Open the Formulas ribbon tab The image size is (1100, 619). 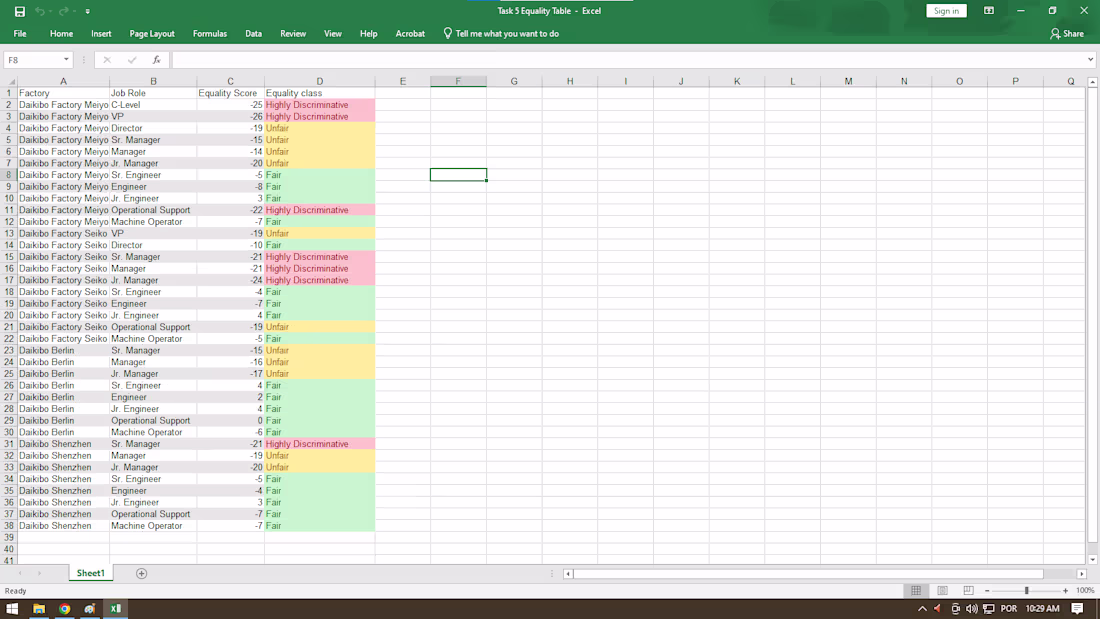(210, 34)
